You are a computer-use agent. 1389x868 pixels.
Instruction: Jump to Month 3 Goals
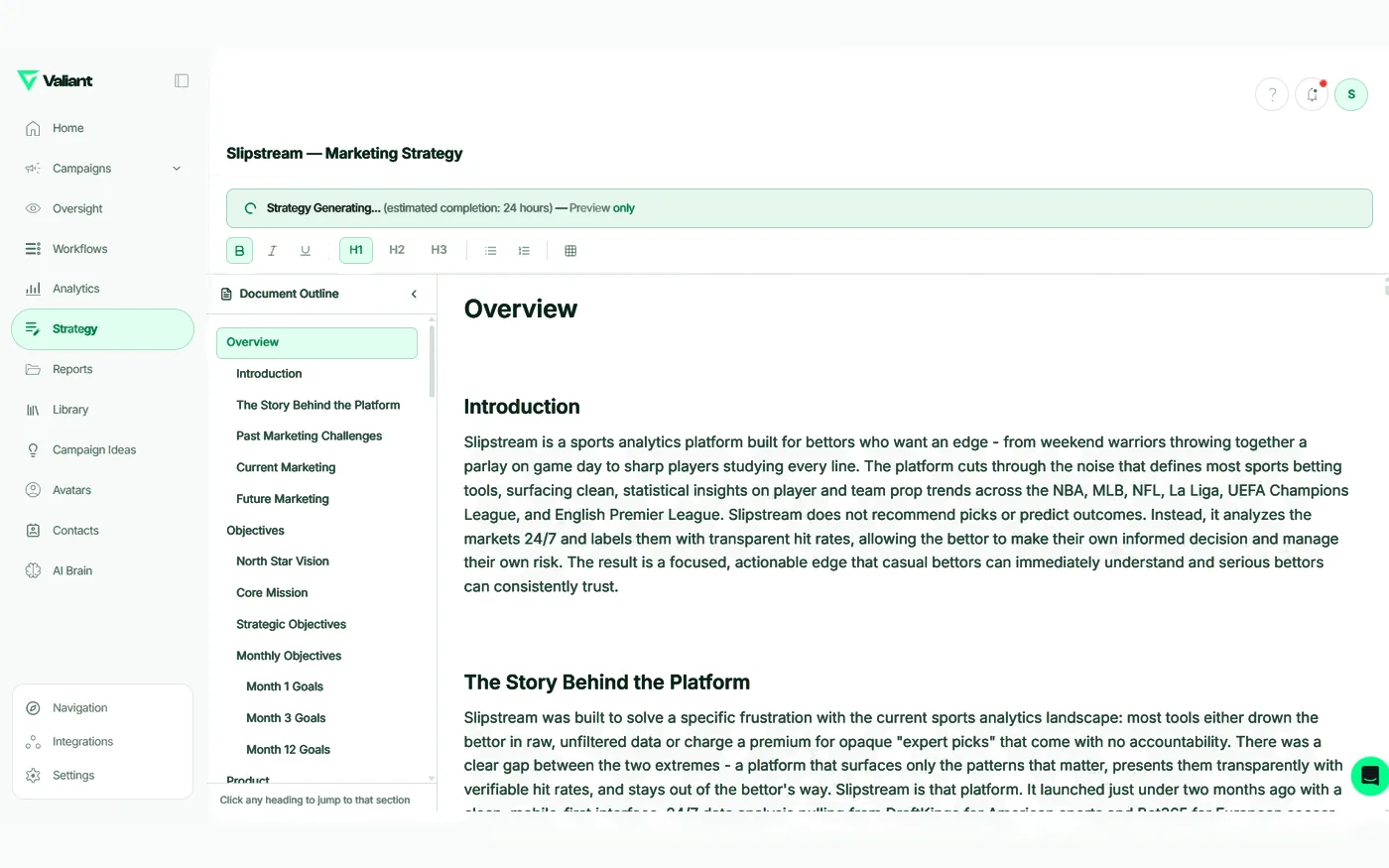[x=286, y=718]
